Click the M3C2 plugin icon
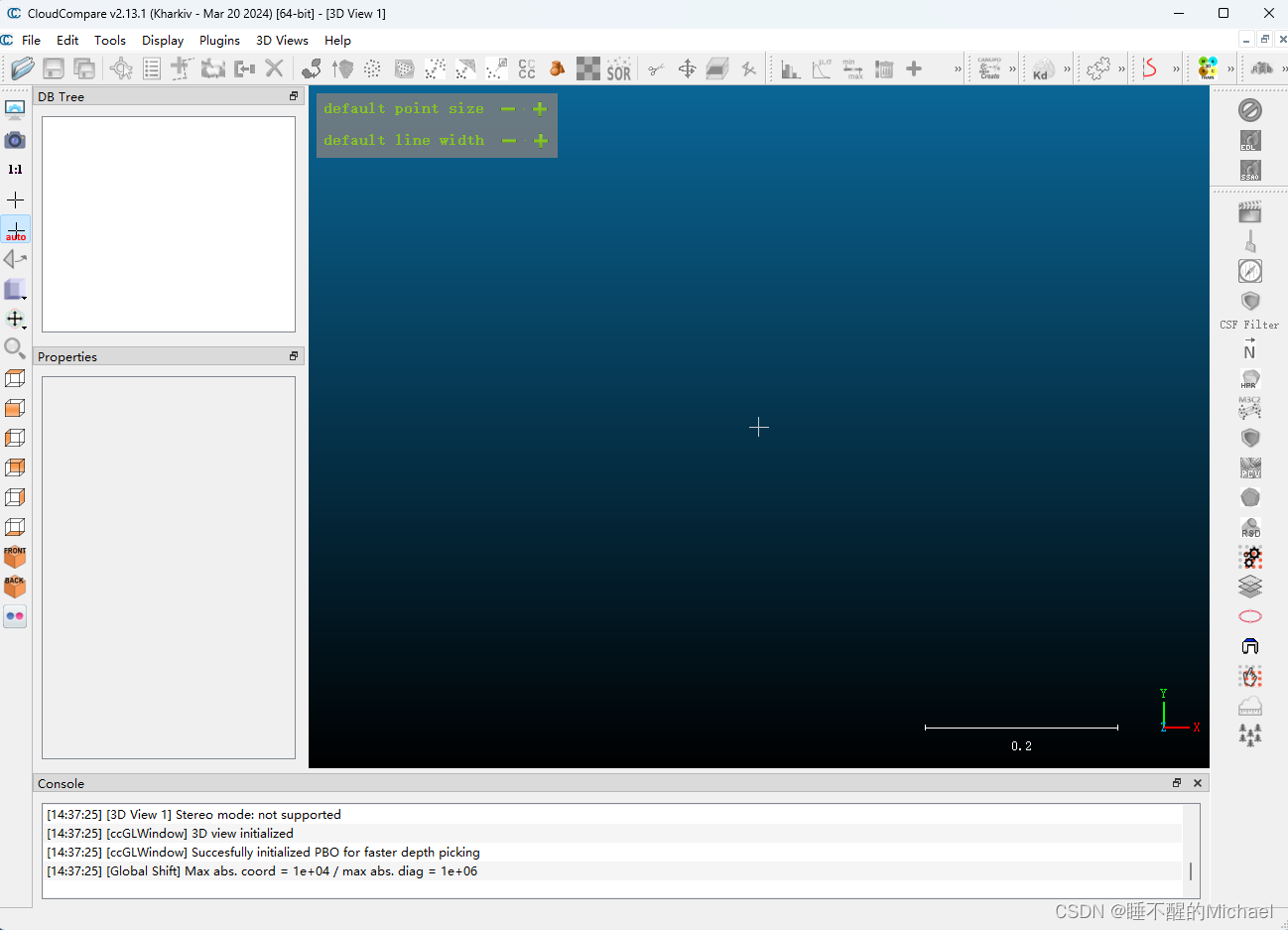Viewport: 1288px width, 930px height. (x=1250, y=408)
